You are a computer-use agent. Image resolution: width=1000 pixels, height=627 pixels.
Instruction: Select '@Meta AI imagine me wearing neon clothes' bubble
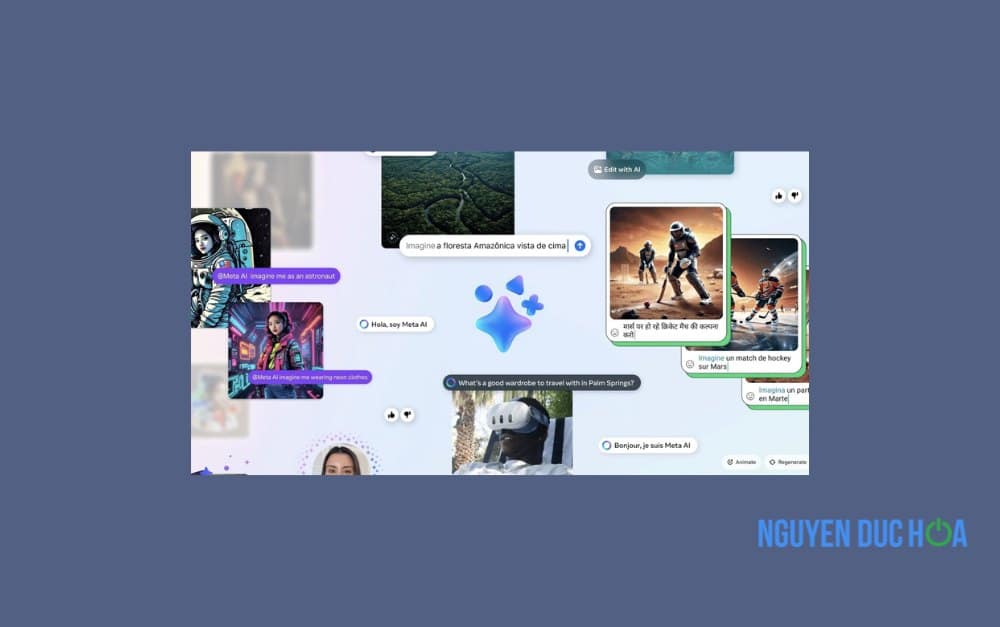pos(309,377)
